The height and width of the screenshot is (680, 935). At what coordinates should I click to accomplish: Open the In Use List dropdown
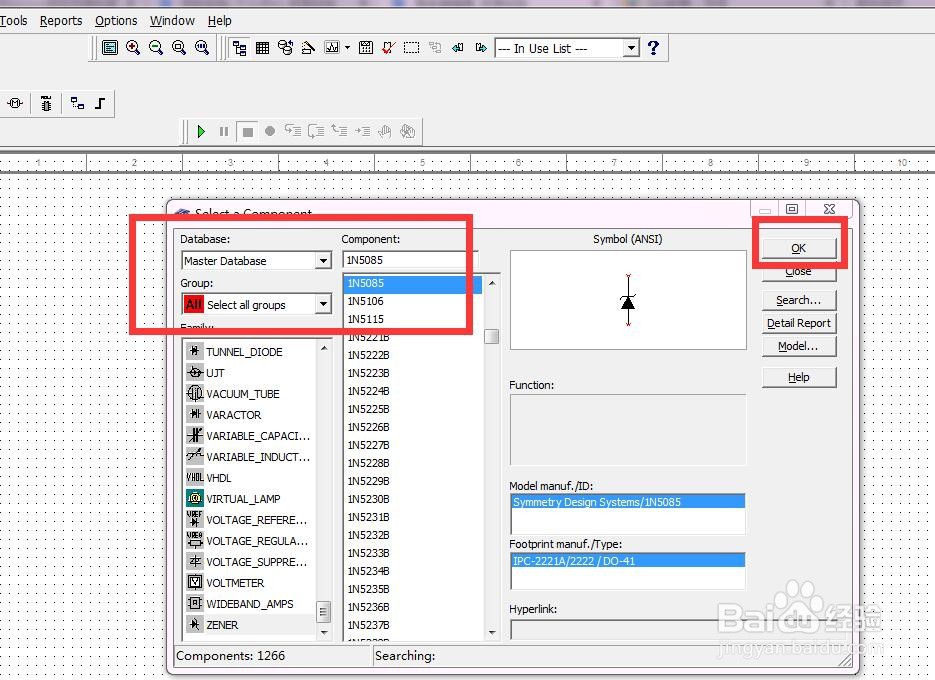(630, 48)
